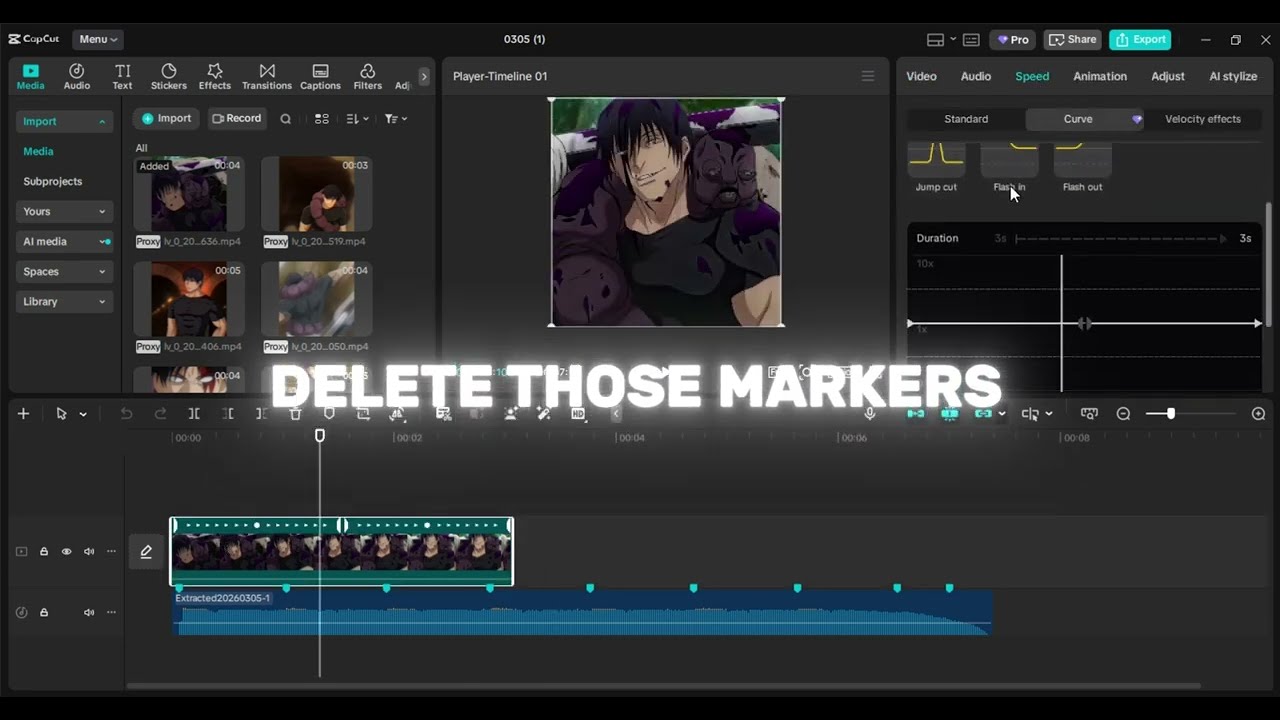The width and height of the screenshot is (1280, 720).
Task: Open the media sort options
Action: (357, 119)
